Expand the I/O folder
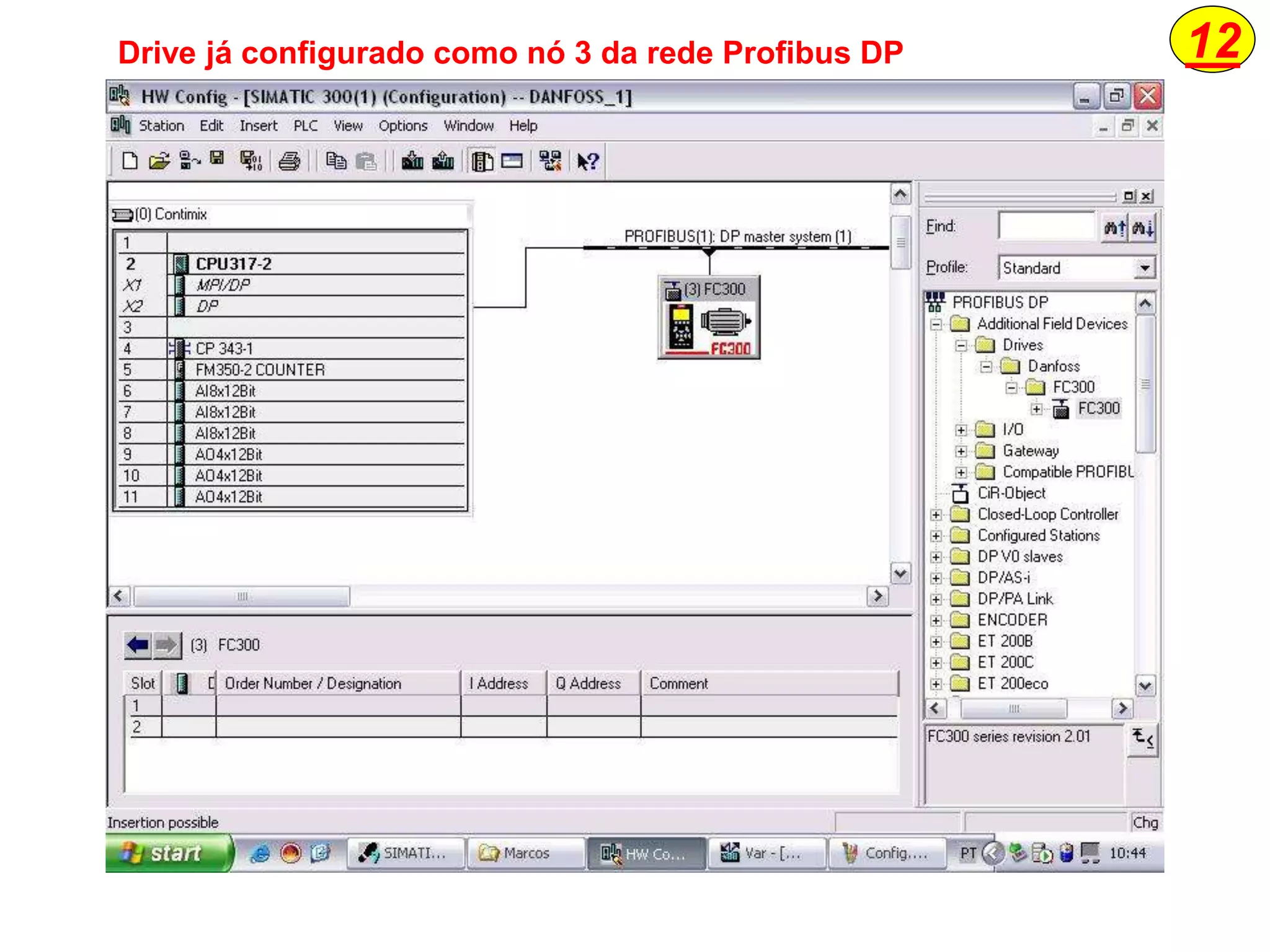This screenshot has width=1270, height=952. (961, 430)
